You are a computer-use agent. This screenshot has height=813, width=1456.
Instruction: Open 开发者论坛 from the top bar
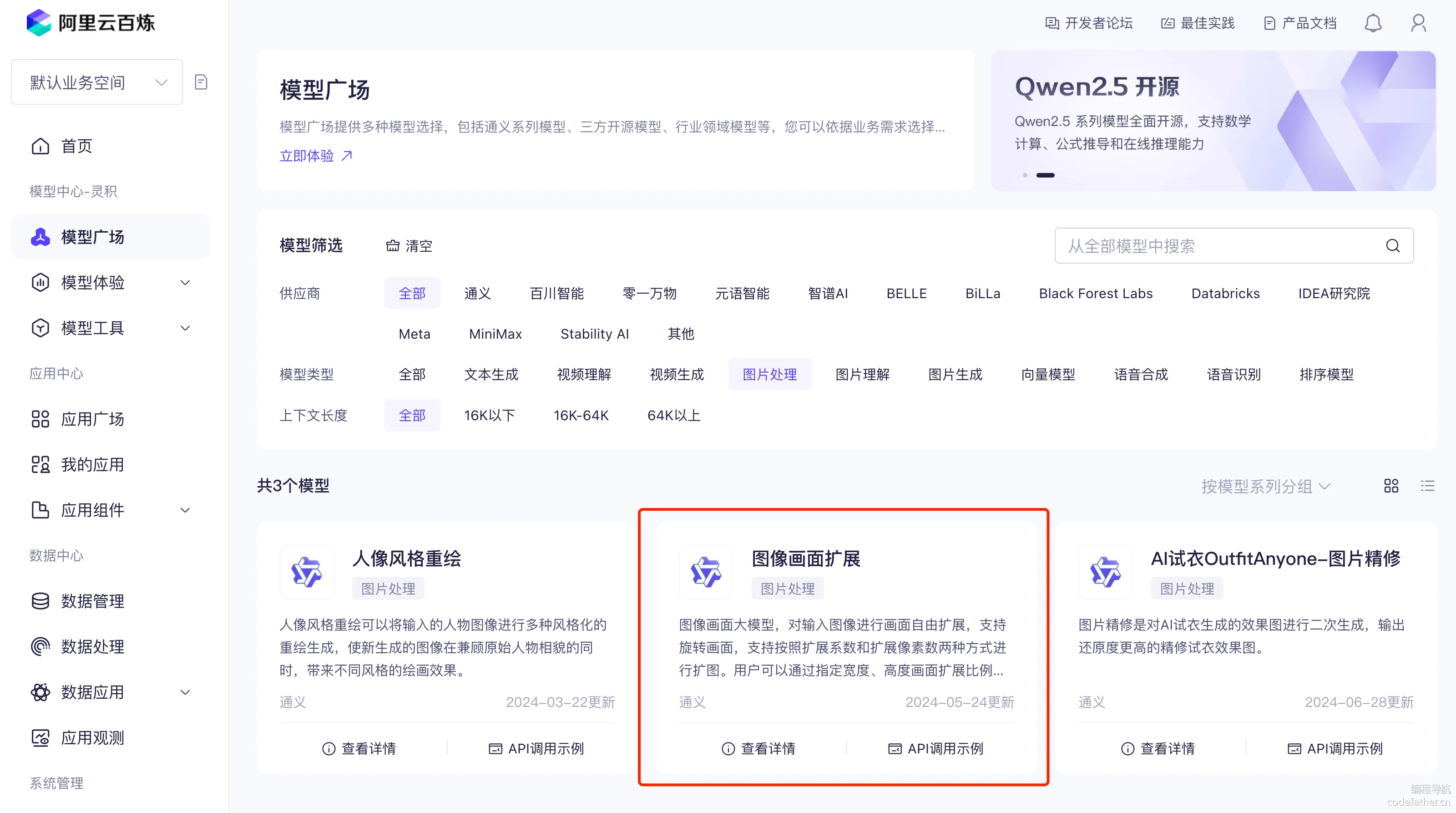click(1089, 23)
